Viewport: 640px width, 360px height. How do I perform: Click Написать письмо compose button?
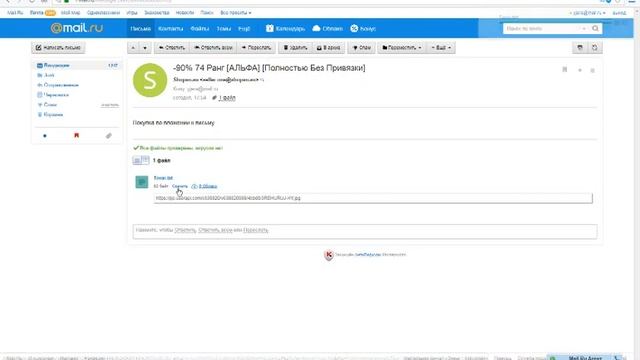[58, 48]
